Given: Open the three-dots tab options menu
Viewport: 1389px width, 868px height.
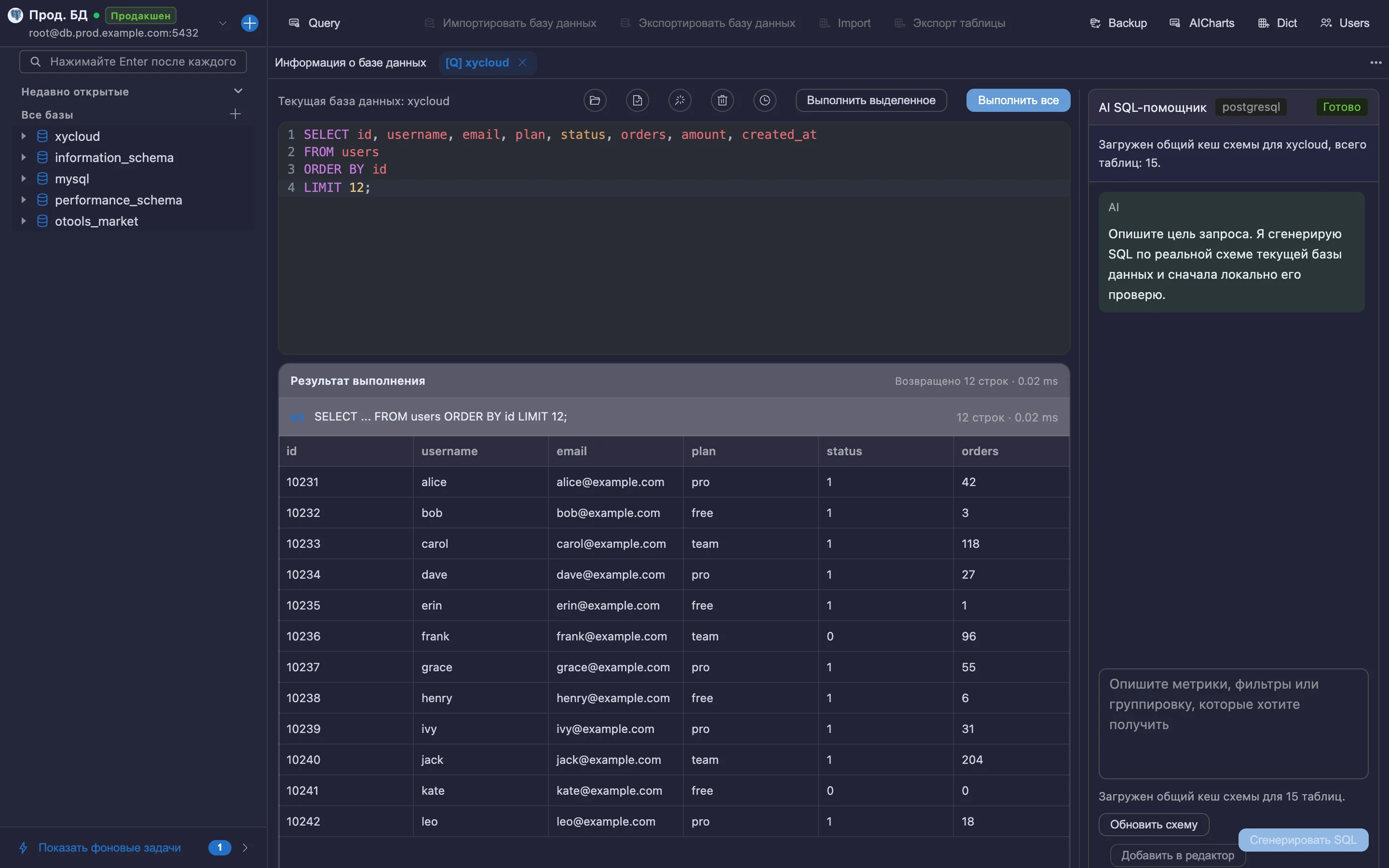Looking at the screenshot, I should point(1375,63).
